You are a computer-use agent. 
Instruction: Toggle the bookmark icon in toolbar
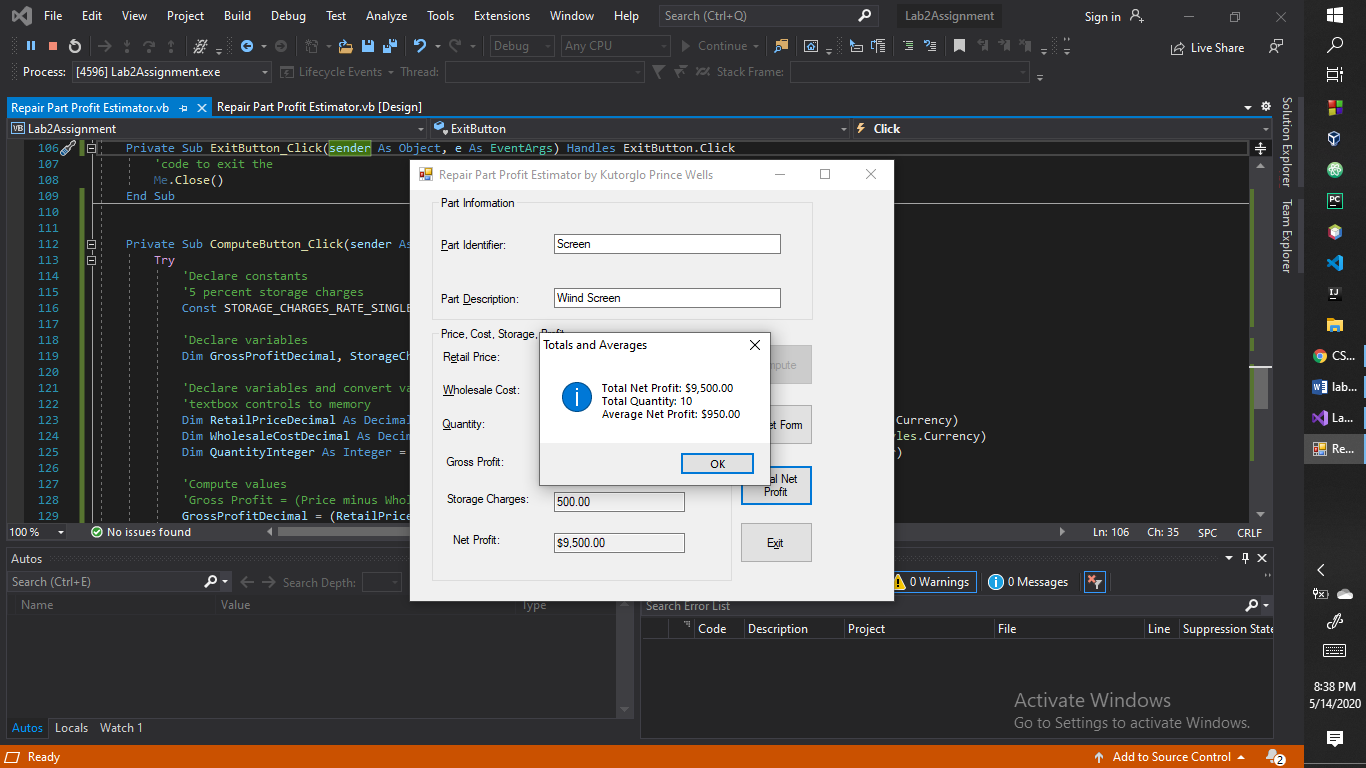point(959,46)
